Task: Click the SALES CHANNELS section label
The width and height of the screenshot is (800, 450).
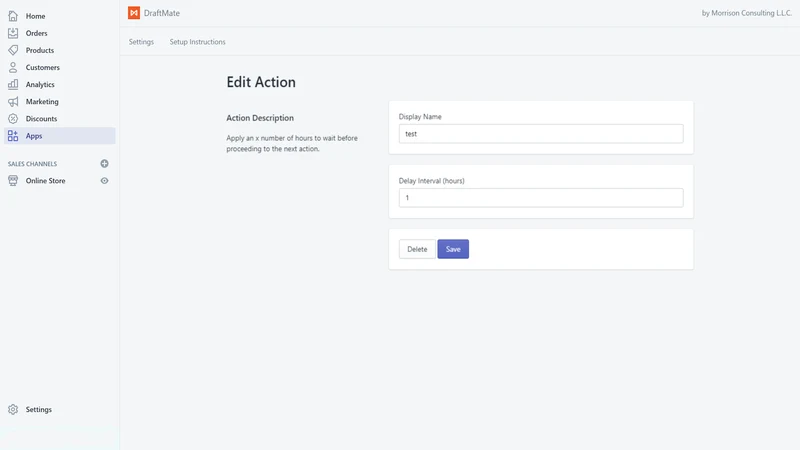Action: tap(32, 164)
